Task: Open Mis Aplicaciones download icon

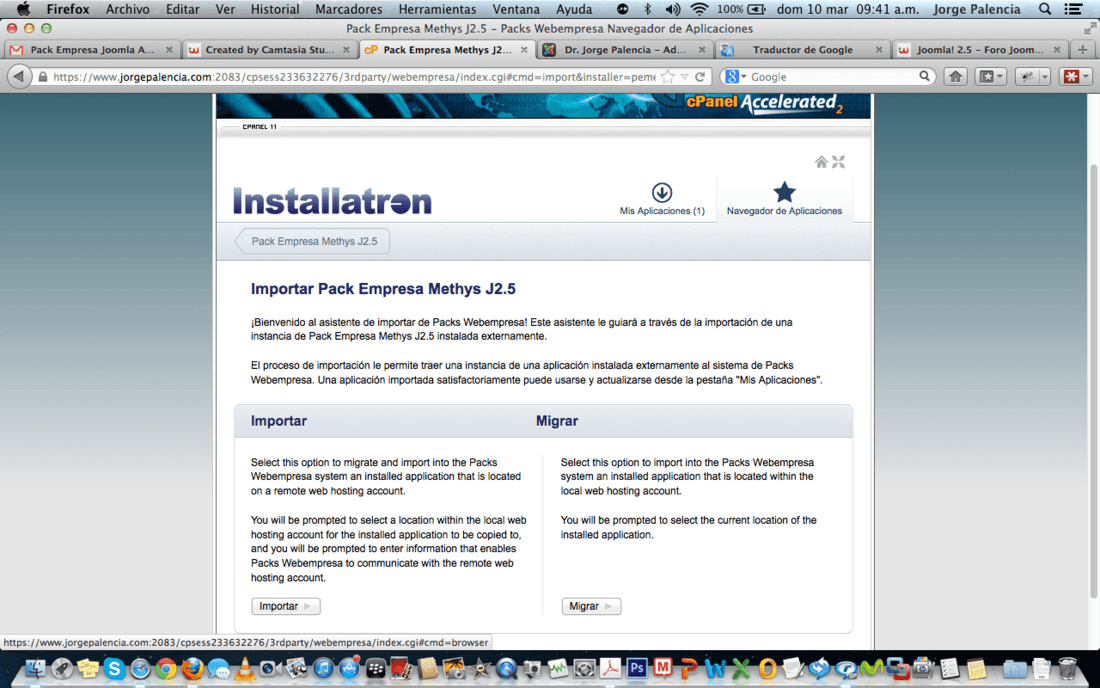Action: click(x=662, y=192)
